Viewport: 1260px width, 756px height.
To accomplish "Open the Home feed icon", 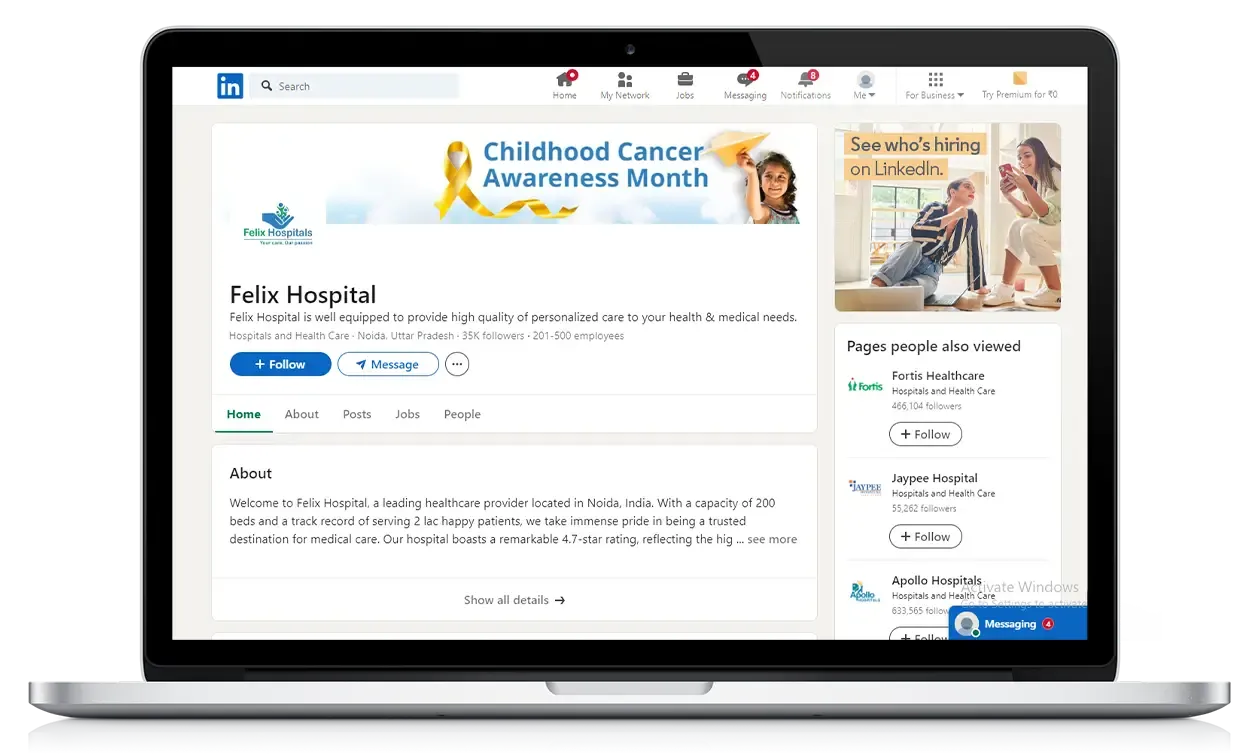I will 565,81.
